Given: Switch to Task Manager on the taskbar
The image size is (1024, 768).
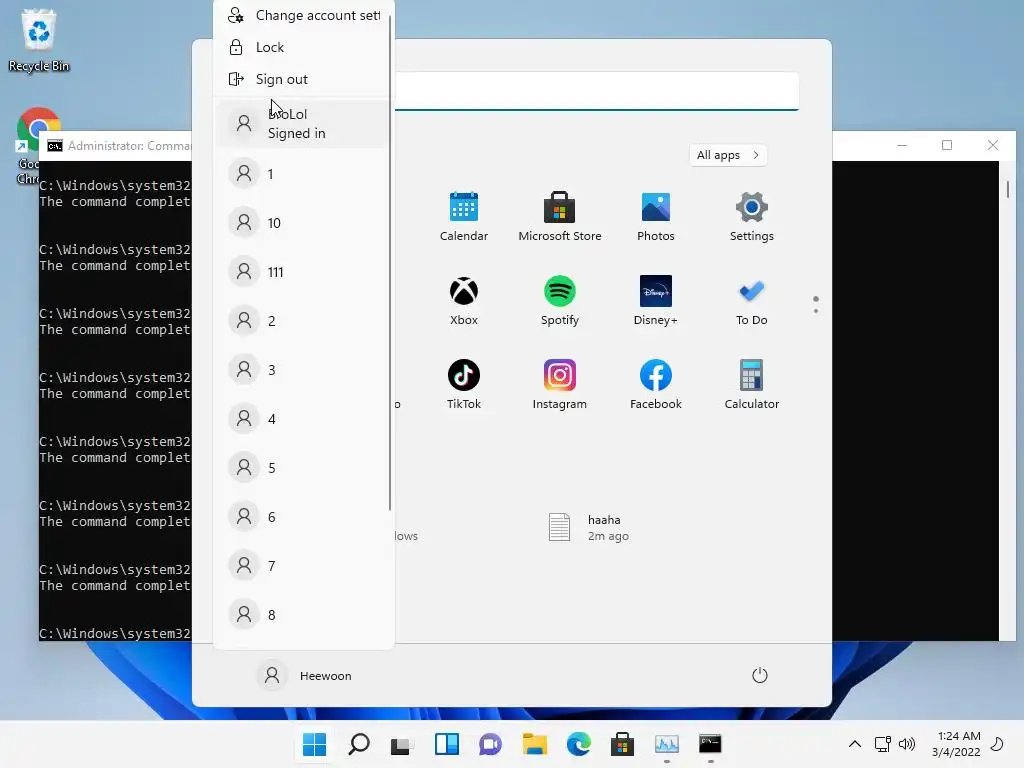Looking at the screenshot, I should (667, 744).
